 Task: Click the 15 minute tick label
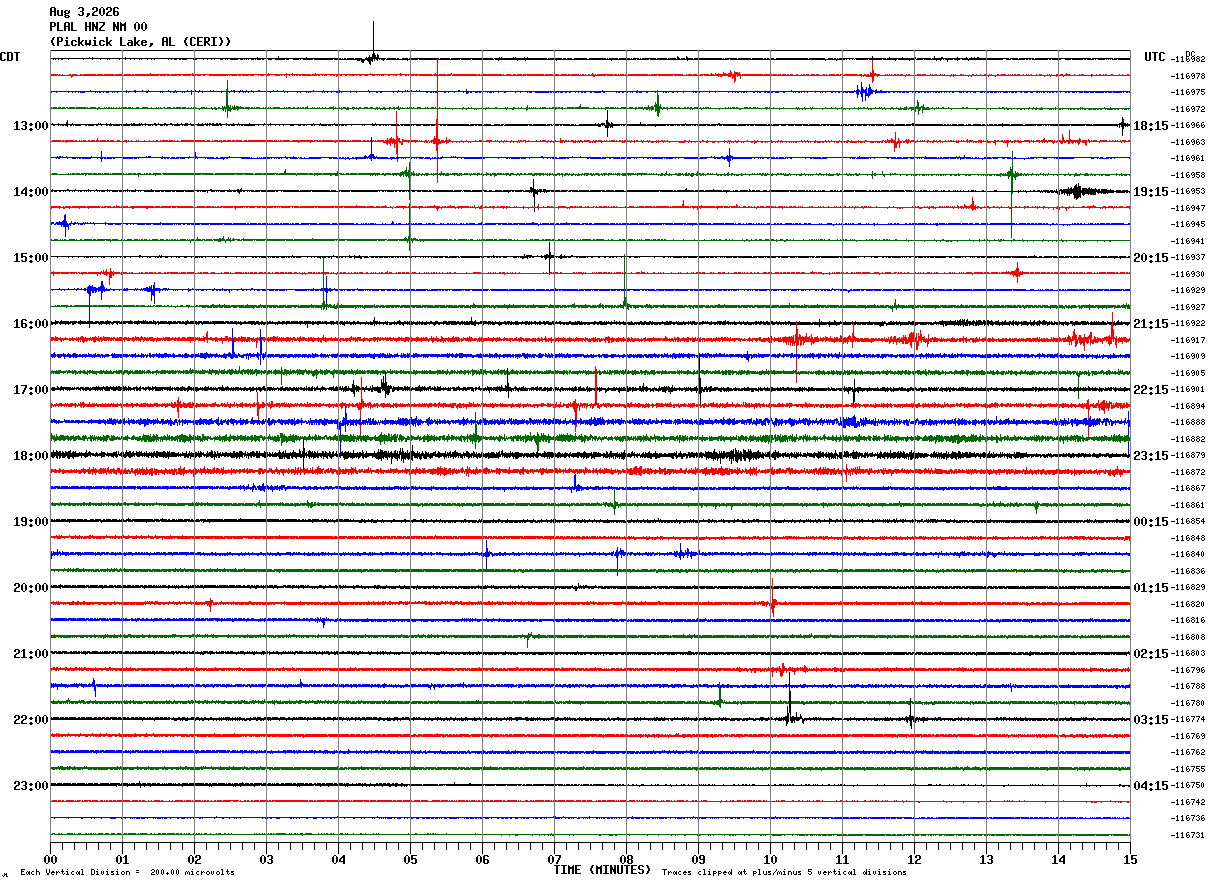tap(1130, 860)
